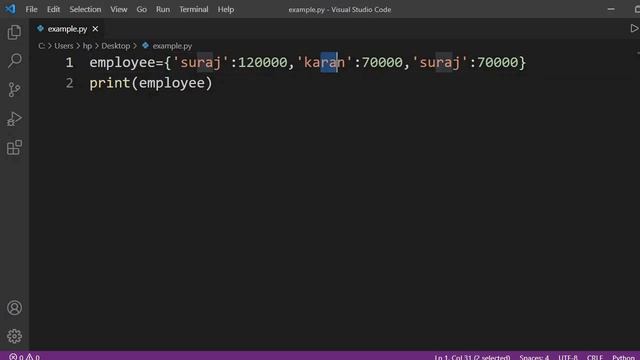Click the VS Code logo icon
The image size is (640, 360).
pyautogui.click(x=10, y=9)
